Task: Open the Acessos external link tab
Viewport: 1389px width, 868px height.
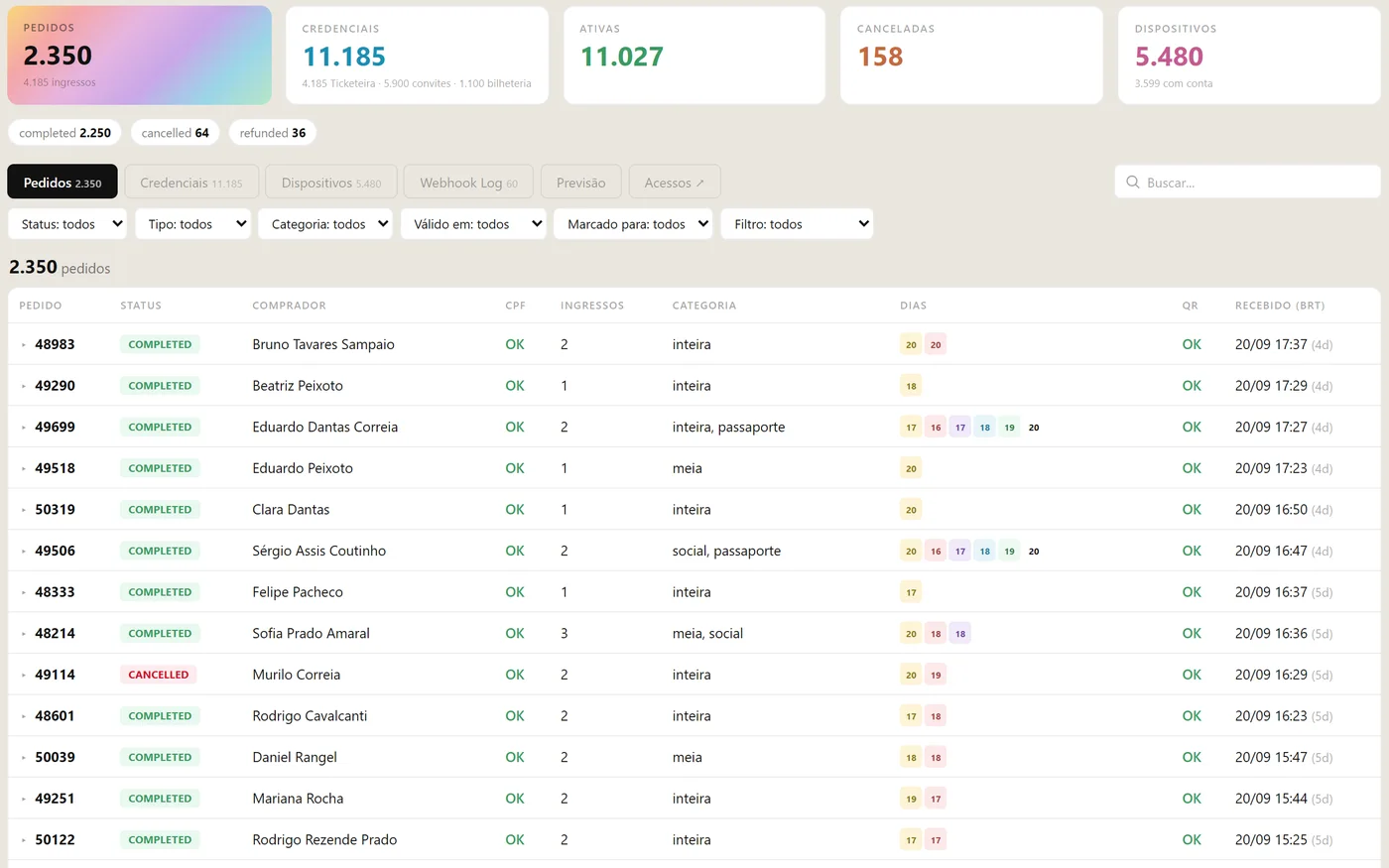Action: click(x=675, y=183)
